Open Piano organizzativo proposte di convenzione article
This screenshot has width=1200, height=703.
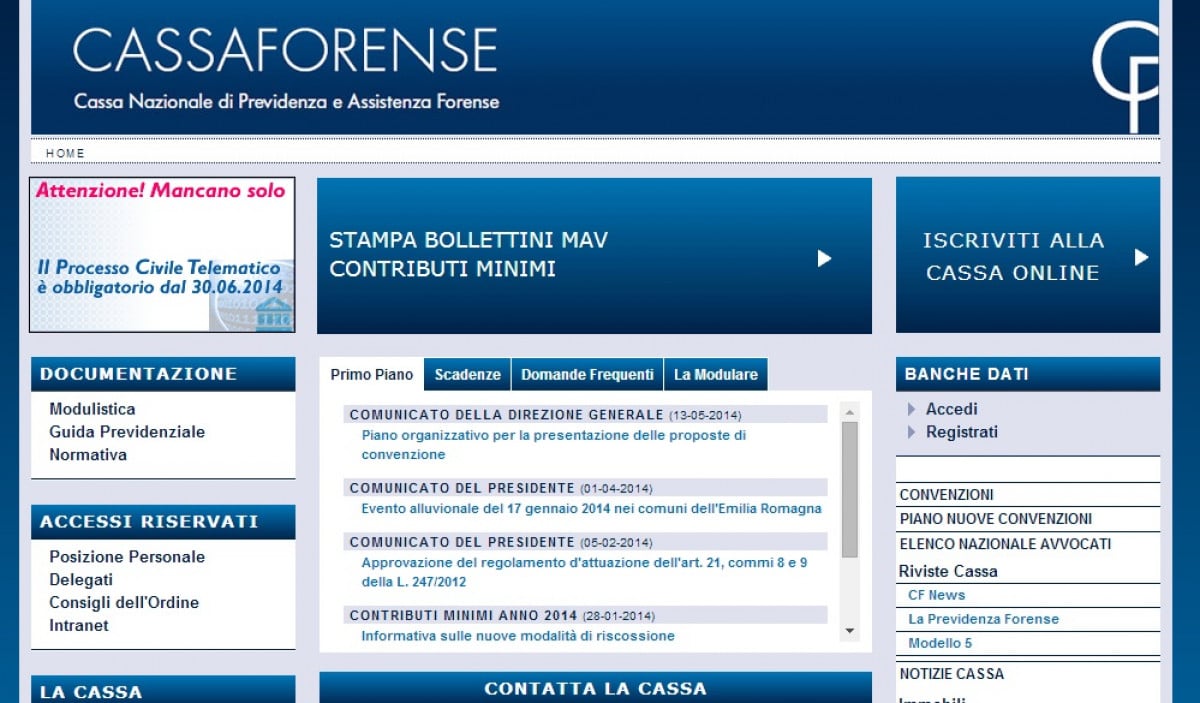coord(554,445)
